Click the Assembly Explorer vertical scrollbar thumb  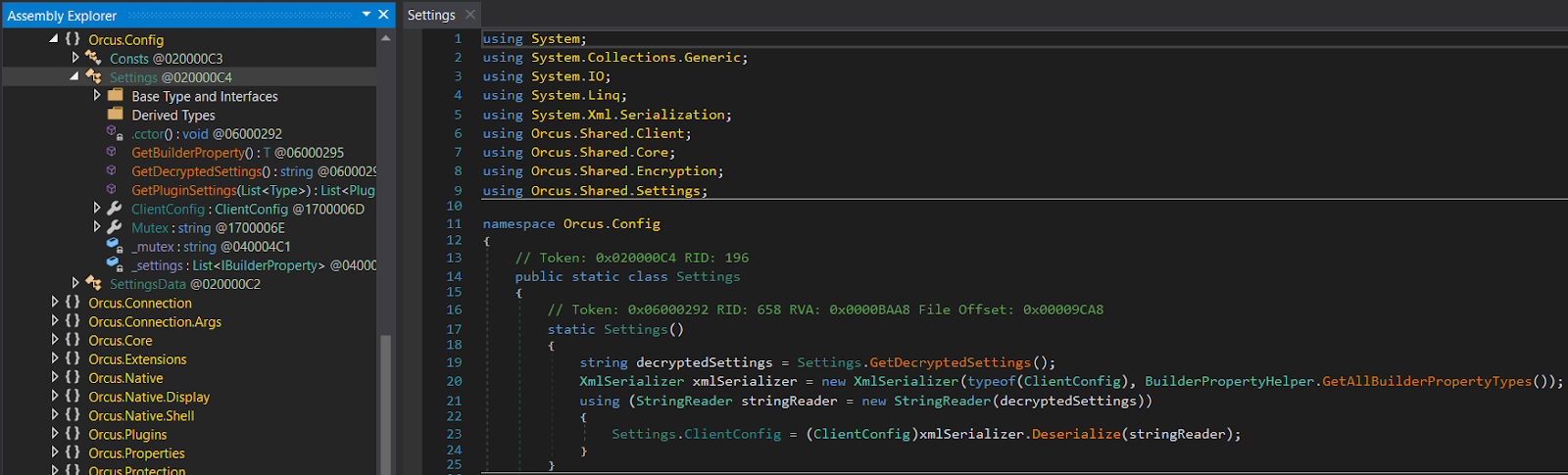[385, 404]
